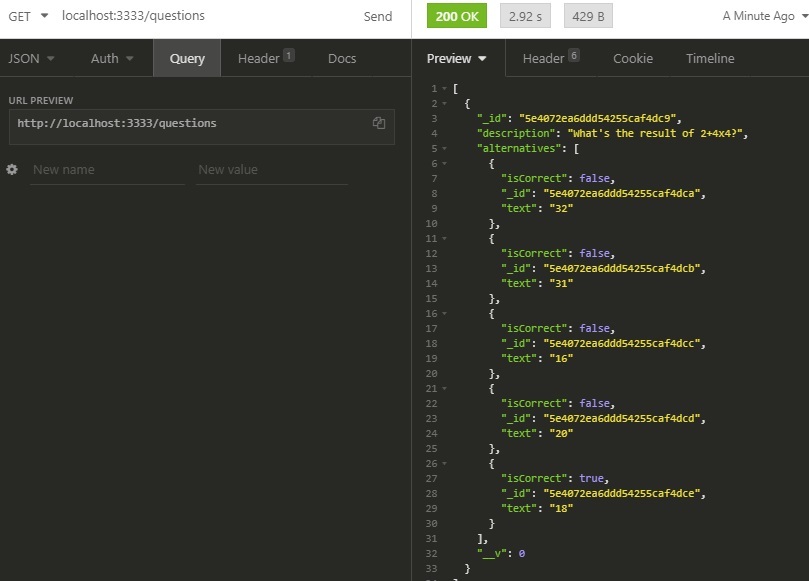
Task: Click the URL preview text box
Action: pyautogui.click(x=202, y=126)
